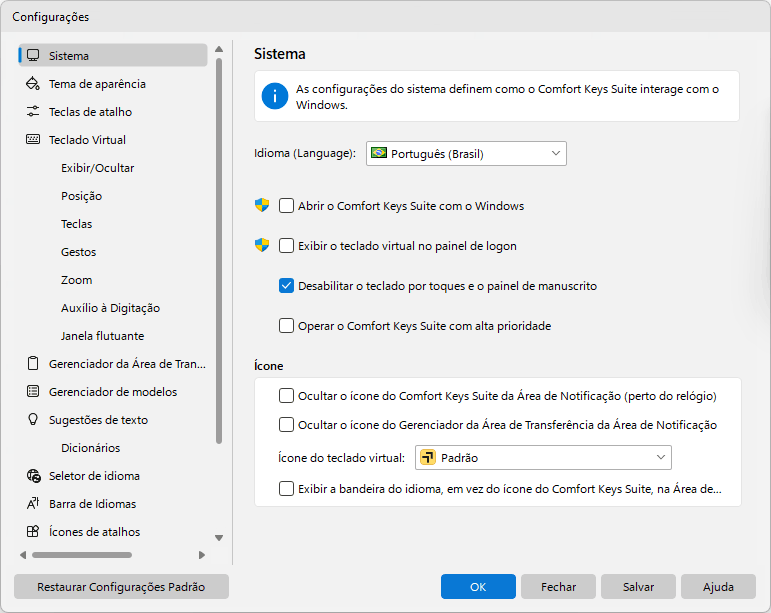Image resolution: width=771 pixels, height=613 pixels.
Task: Click the keyboard icon beside Teclado Virtual
Action: [x=33, y=140]
